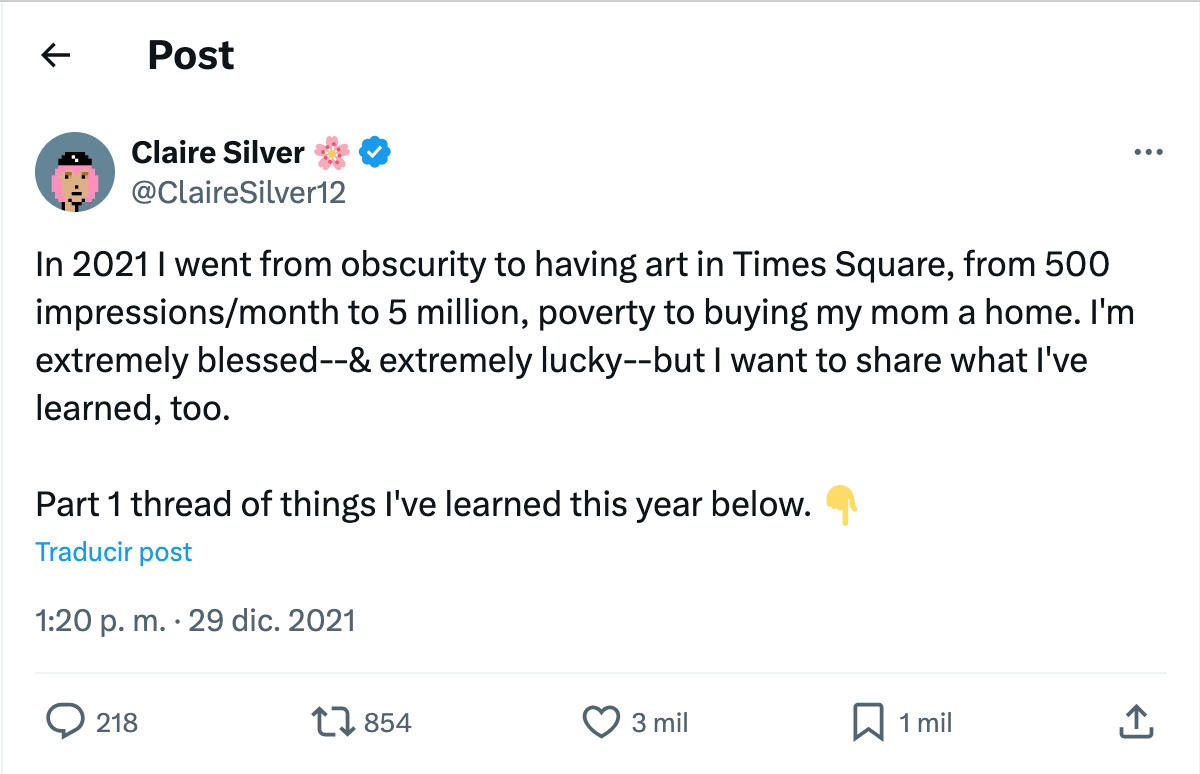Reply using the speech bubble icon
Viewport: 1200px width, 774px height.
pyautogui.click(x=66, y=722)
